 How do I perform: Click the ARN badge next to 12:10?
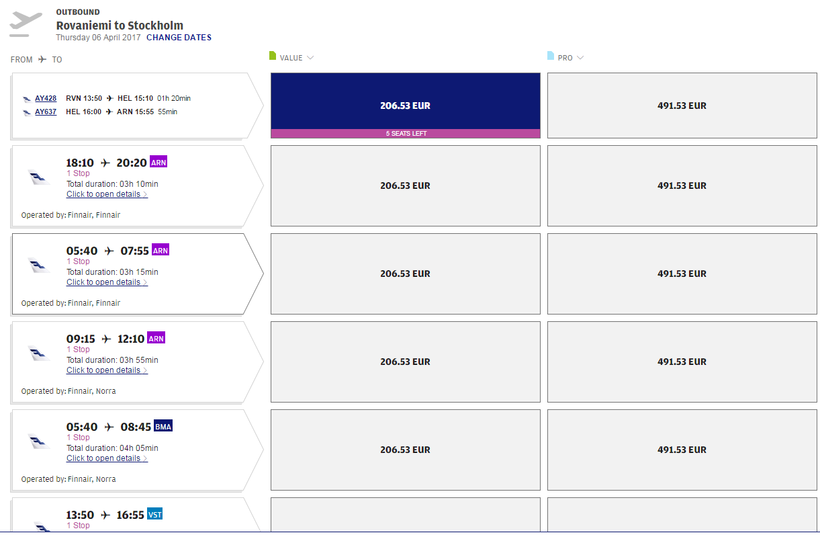[x=156, y=337]
